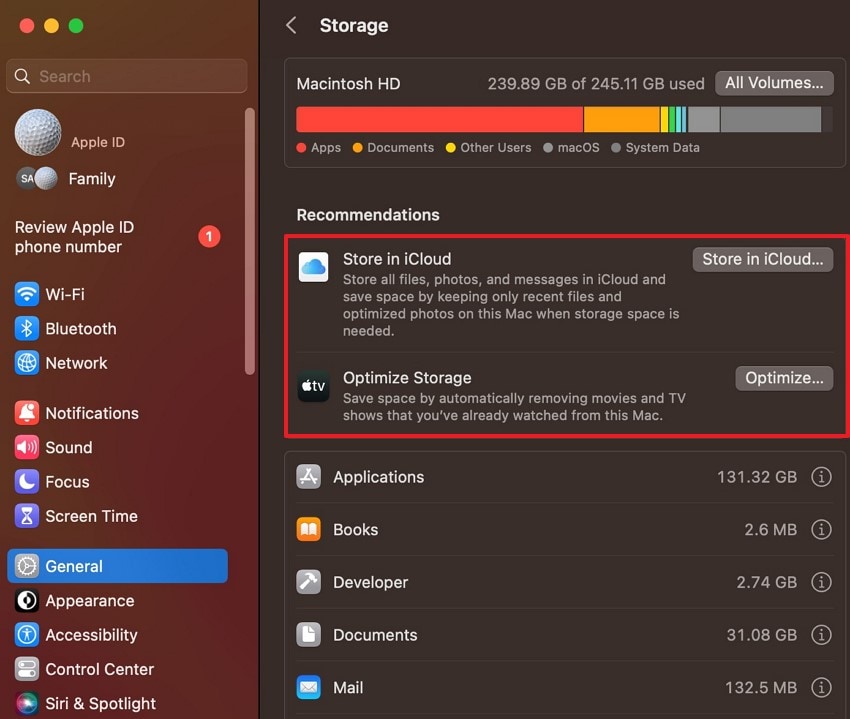Click the Optimize... button
The width and height of the screenshot is (850, 719).
point(784,378)
